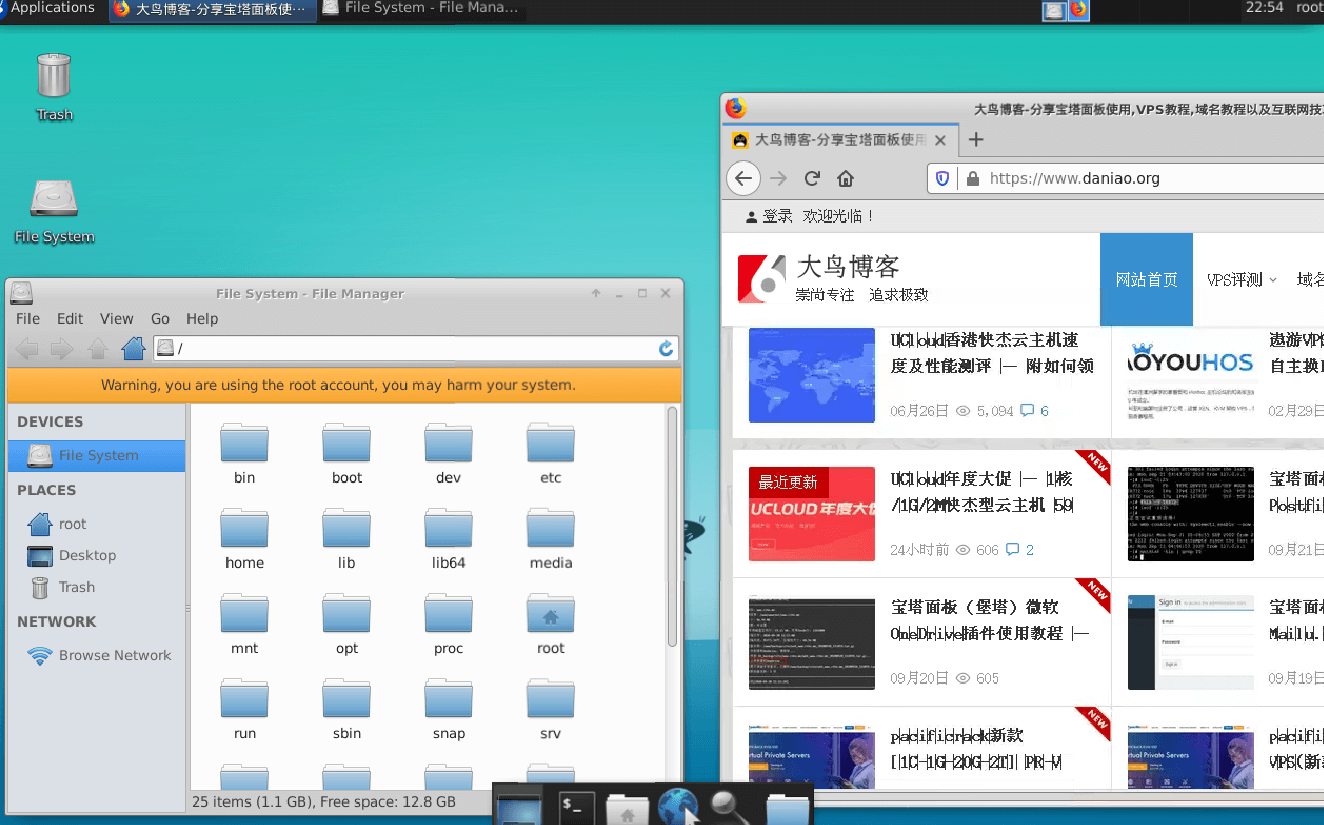Click the 6 comments link under first article
Image resolution: width=1324 pixels, height=825 pixels.
click(1034, 411)
